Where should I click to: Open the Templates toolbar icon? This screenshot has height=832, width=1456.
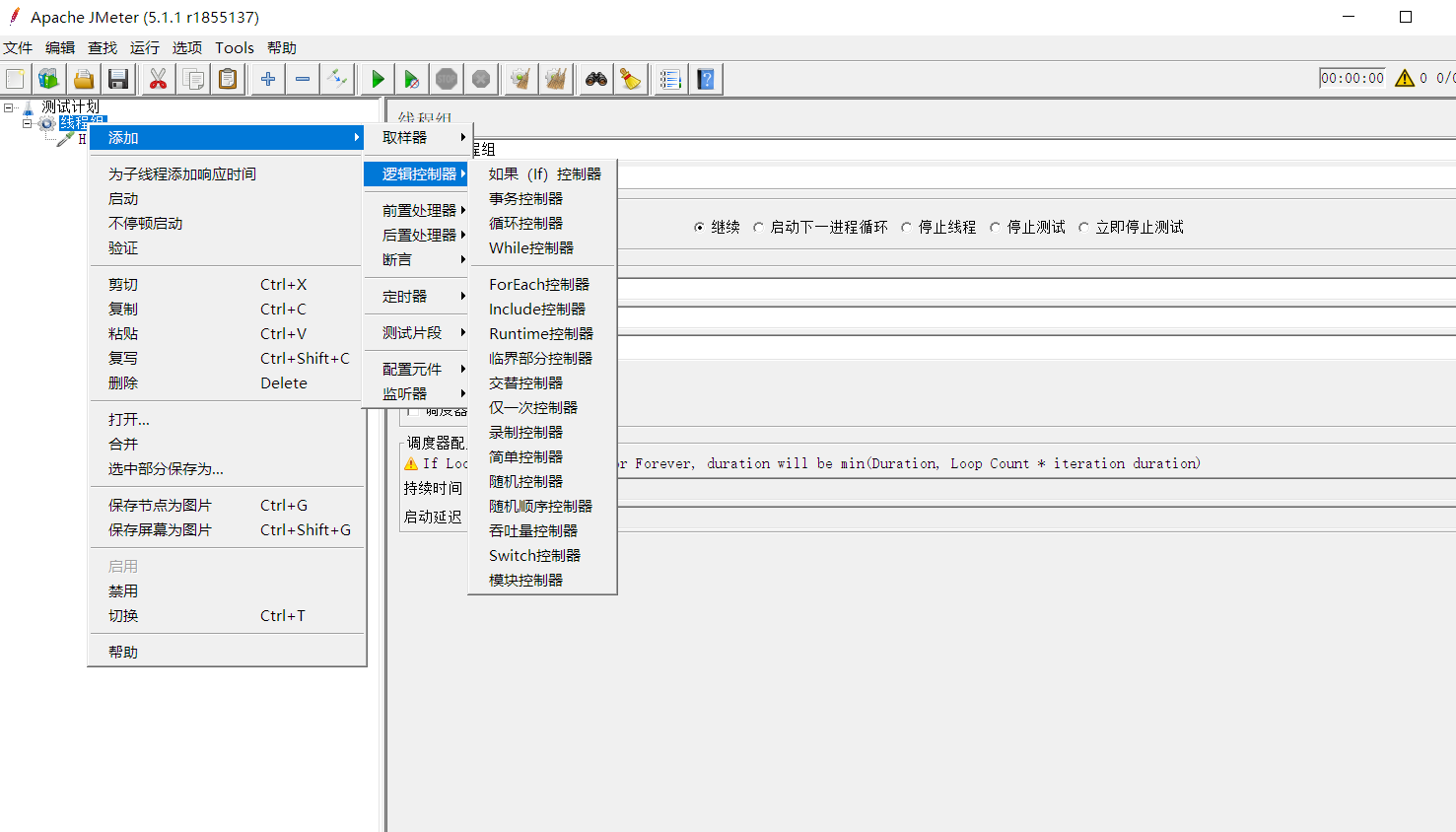click(48, 79)
